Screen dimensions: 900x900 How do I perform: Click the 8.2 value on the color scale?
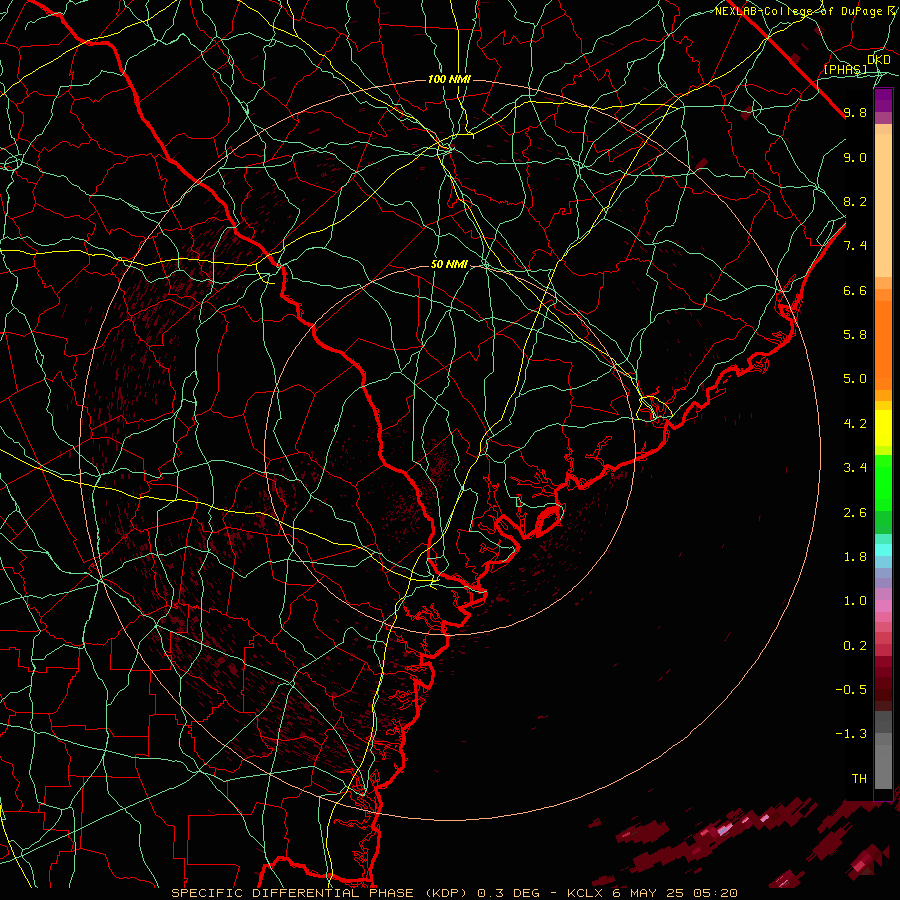click(x=855, y=202)
